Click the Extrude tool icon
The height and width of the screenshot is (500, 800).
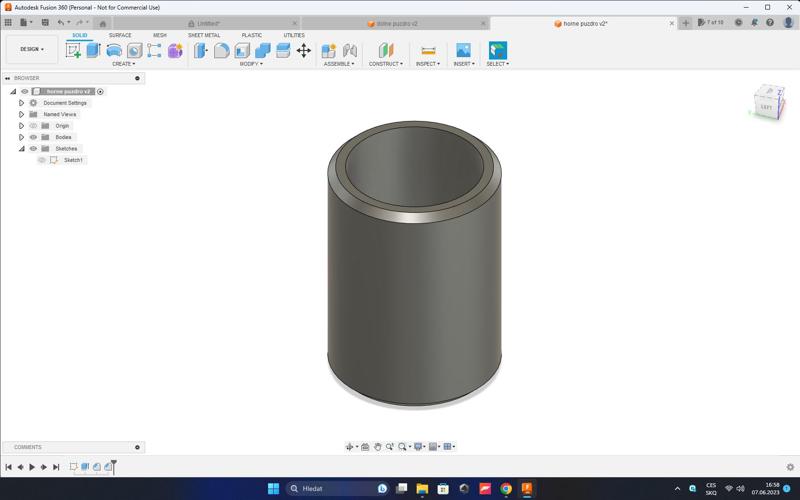pos(94,50)
